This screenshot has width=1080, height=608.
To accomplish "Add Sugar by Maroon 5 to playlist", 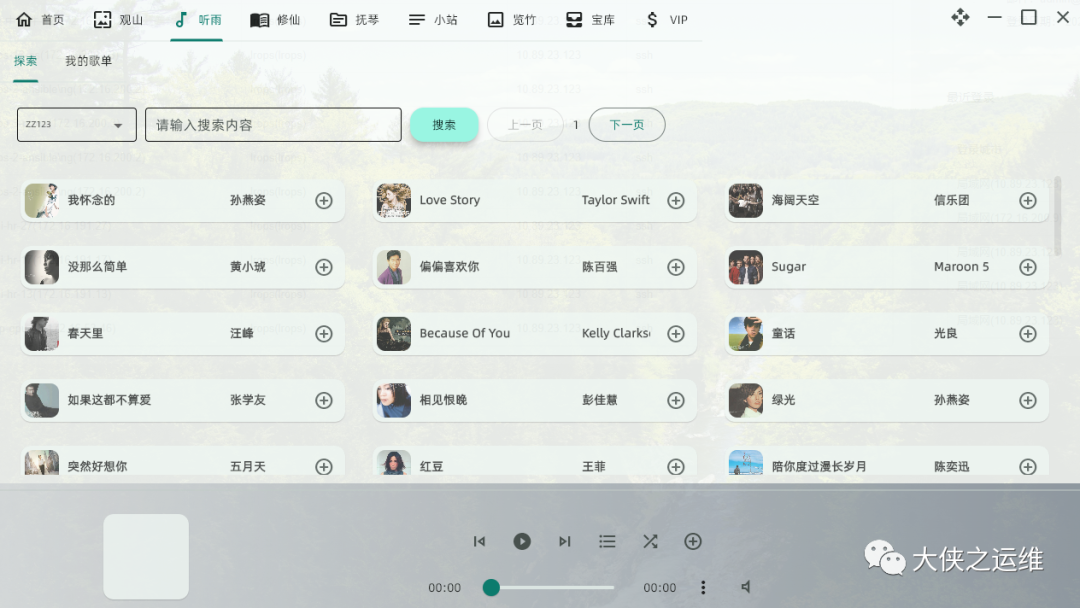I will pos(1028,267).
